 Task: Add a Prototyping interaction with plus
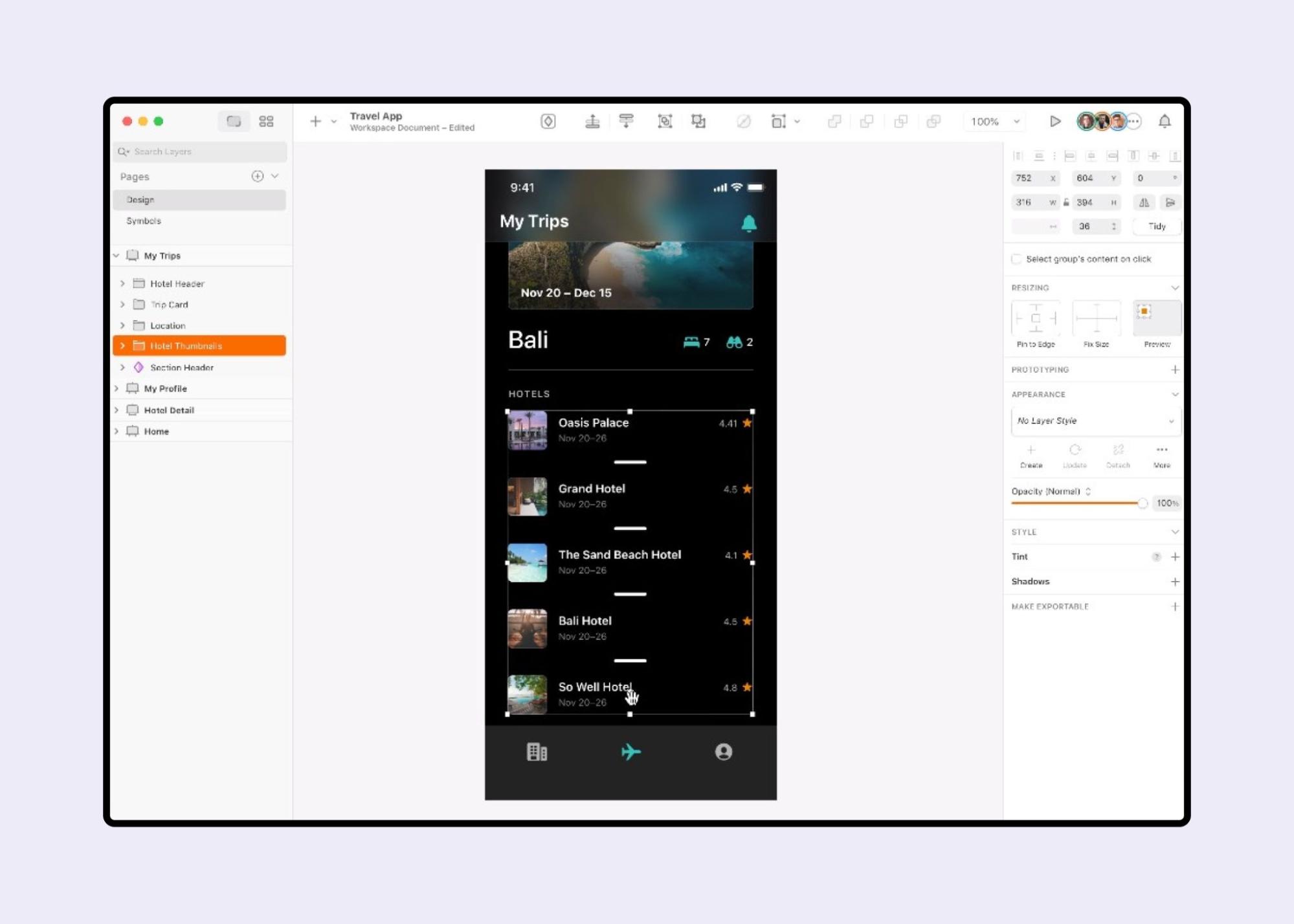[1175, 370]
